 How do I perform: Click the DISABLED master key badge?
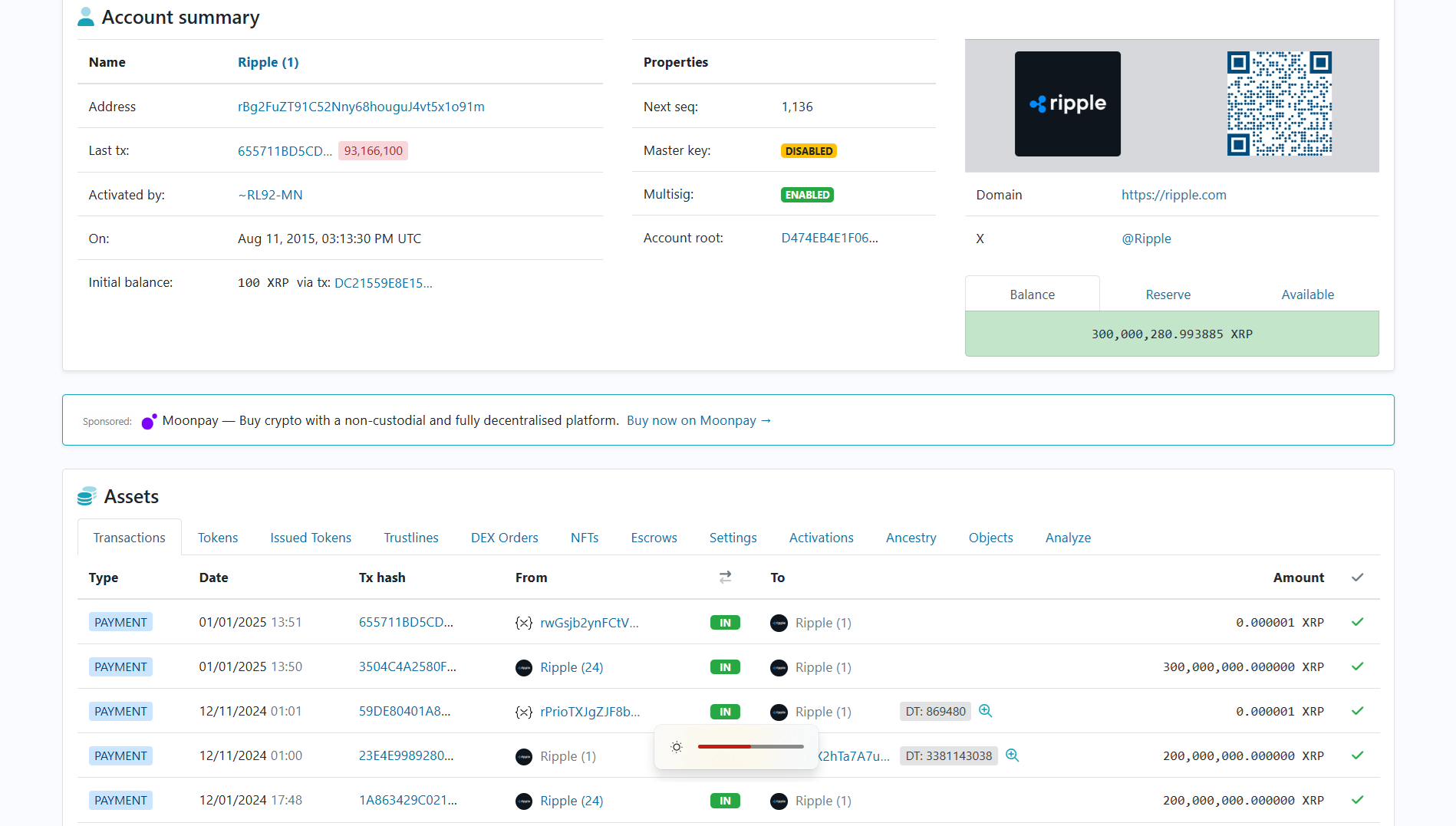809,151
